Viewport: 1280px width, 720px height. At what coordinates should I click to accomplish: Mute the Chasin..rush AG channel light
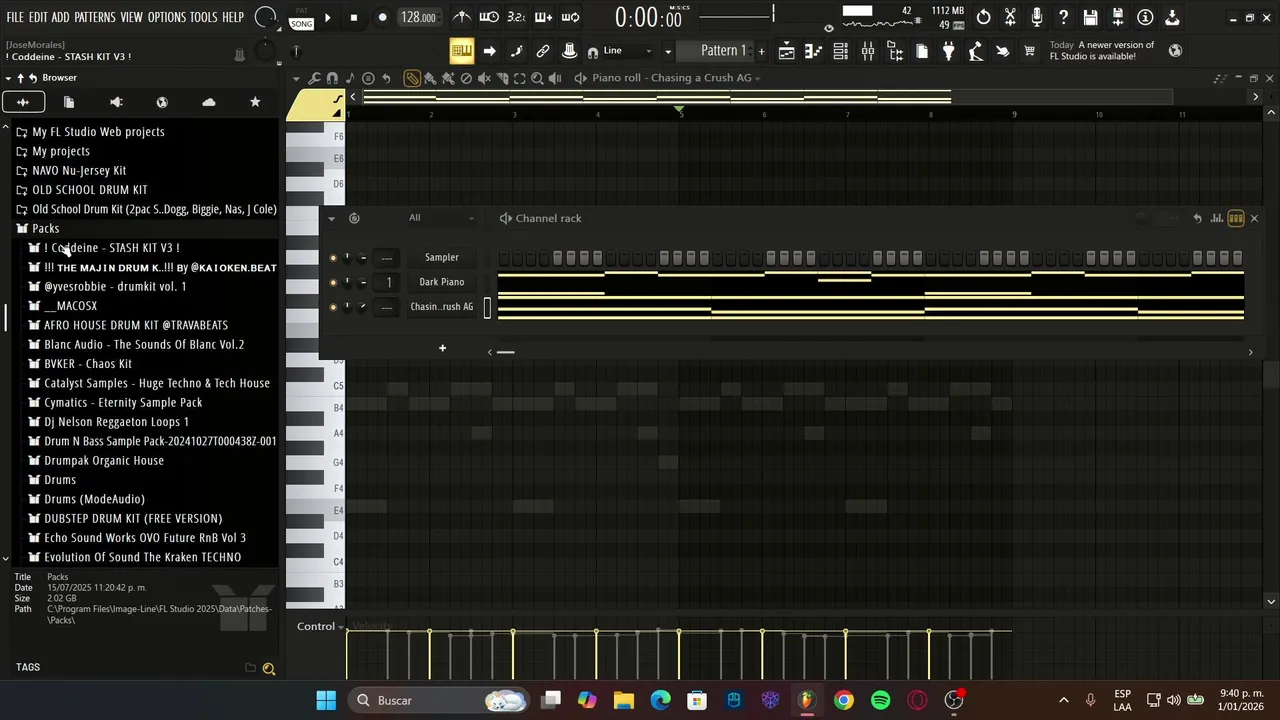(333, 307)
